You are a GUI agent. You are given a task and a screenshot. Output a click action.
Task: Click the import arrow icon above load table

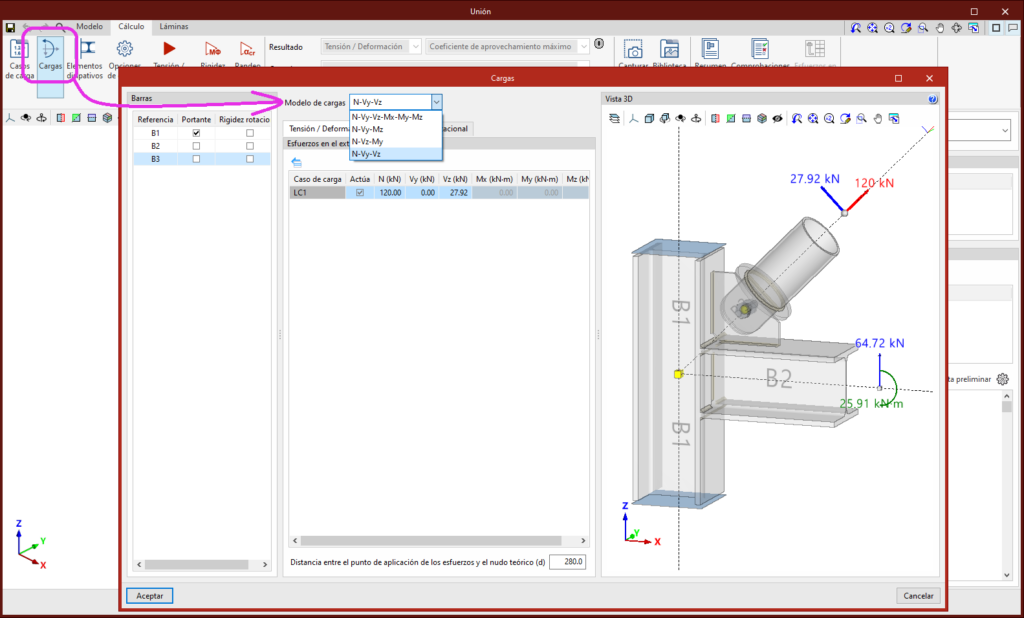(297, 162)
